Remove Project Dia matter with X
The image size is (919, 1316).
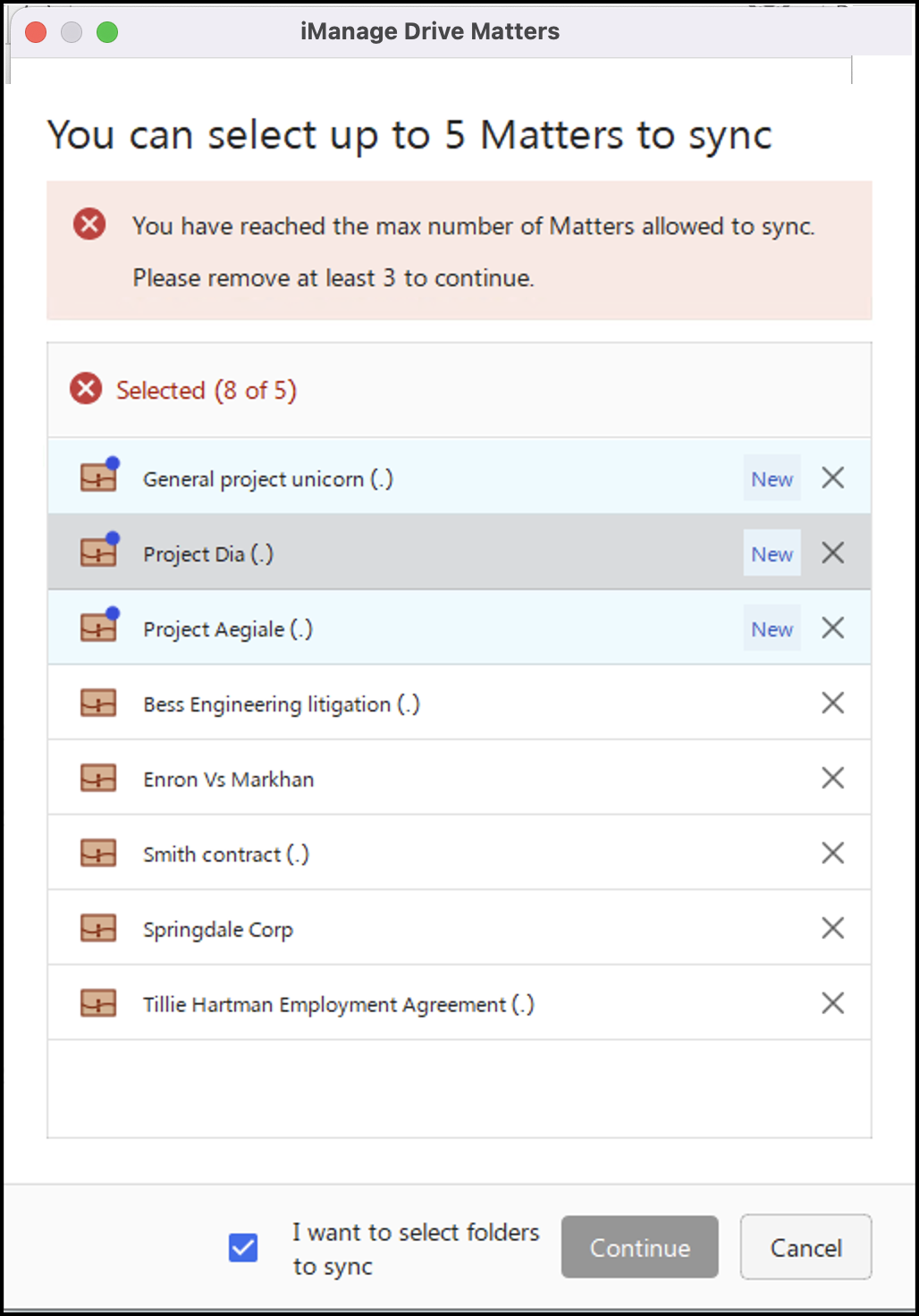[832, 553]
